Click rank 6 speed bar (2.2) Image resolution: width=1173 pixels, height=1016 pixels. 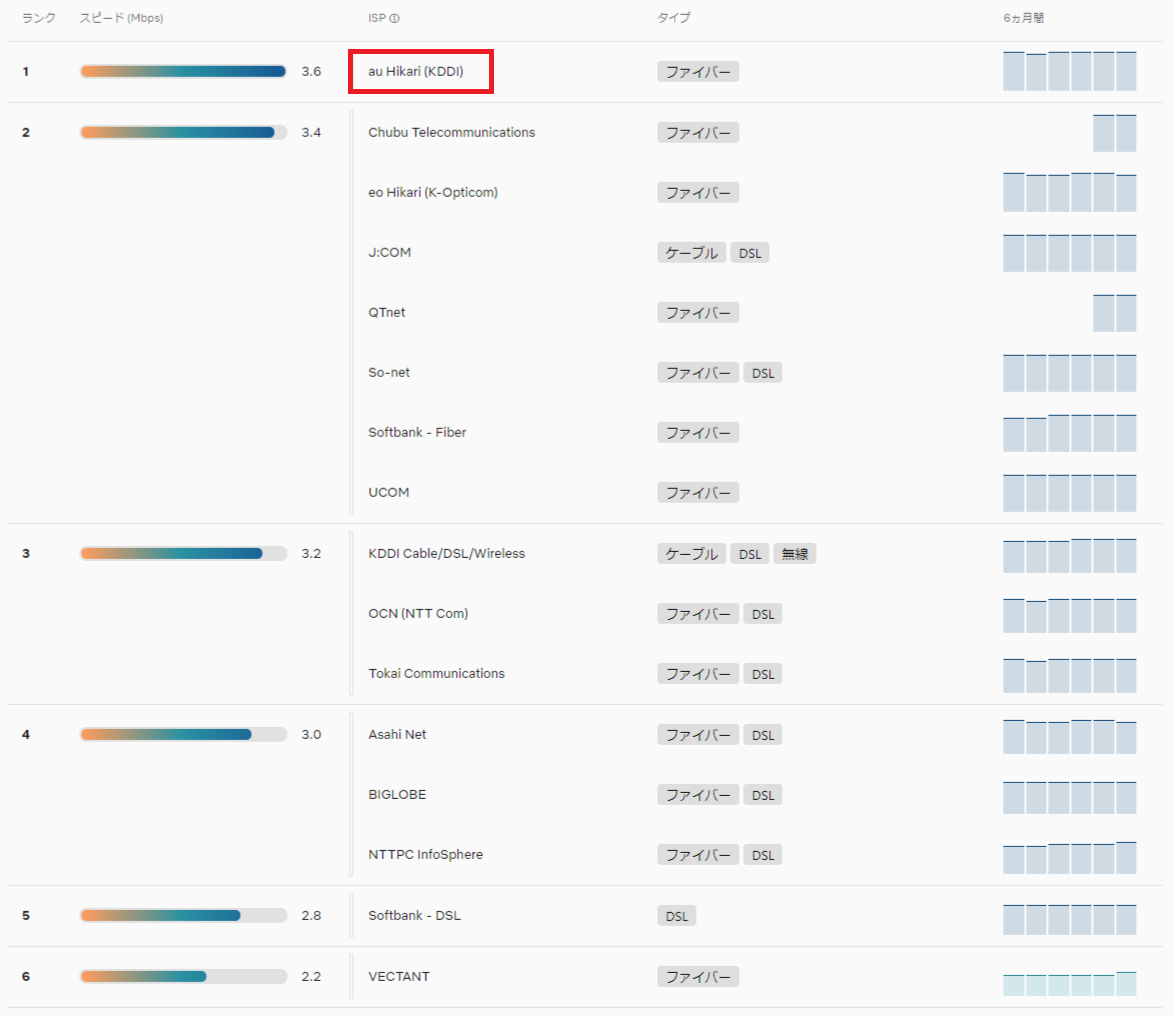[x=183, y=976]
